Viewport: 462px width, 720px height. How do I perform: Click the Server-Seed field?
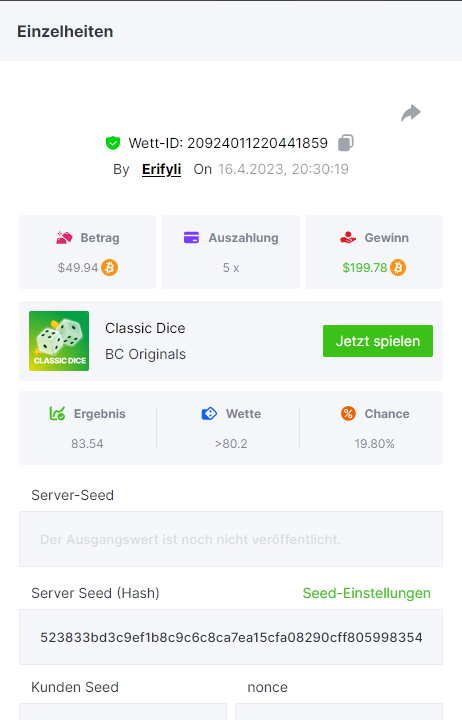[231, 539]
